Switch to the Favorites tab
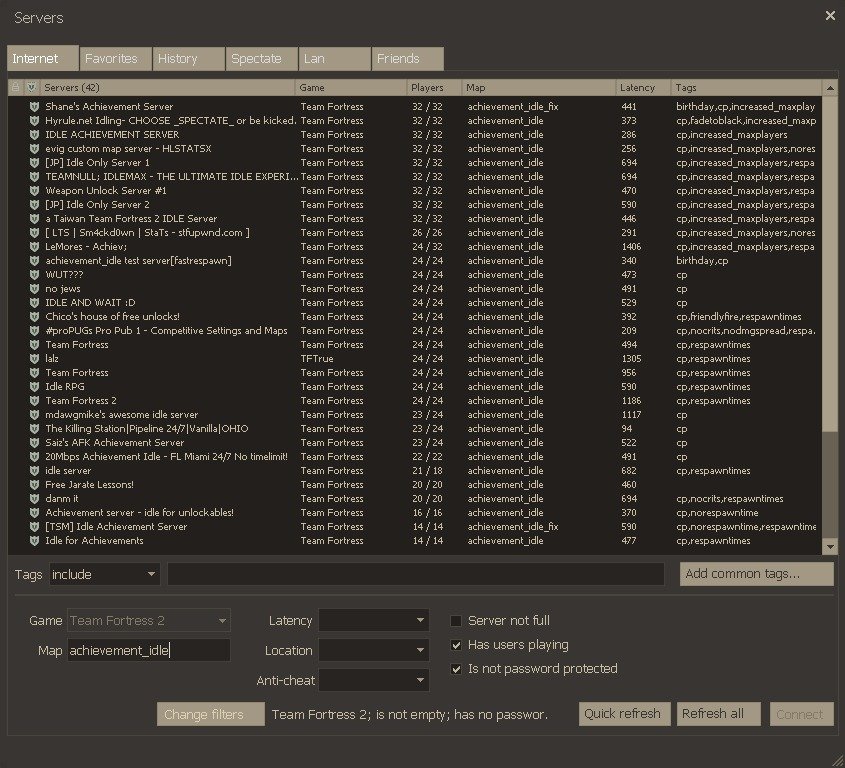Viewport: 845px width, 768px height. point(116,59)
